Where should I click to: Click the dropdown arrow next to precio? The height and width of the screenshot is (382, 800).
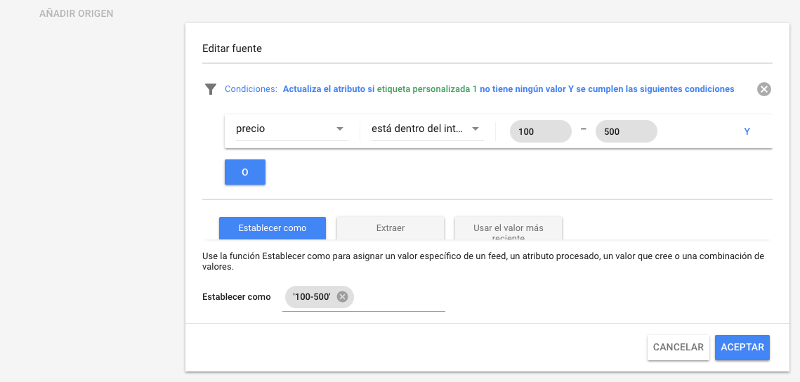pos(340,129)
